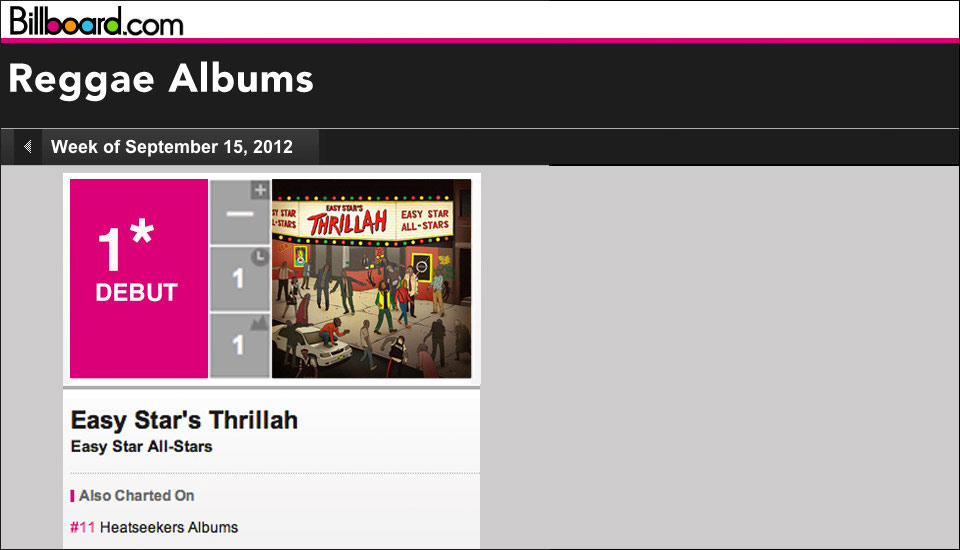Open the Easy Star's Thrillah album title
The image size is (960, 550).
tap(184, 420)
